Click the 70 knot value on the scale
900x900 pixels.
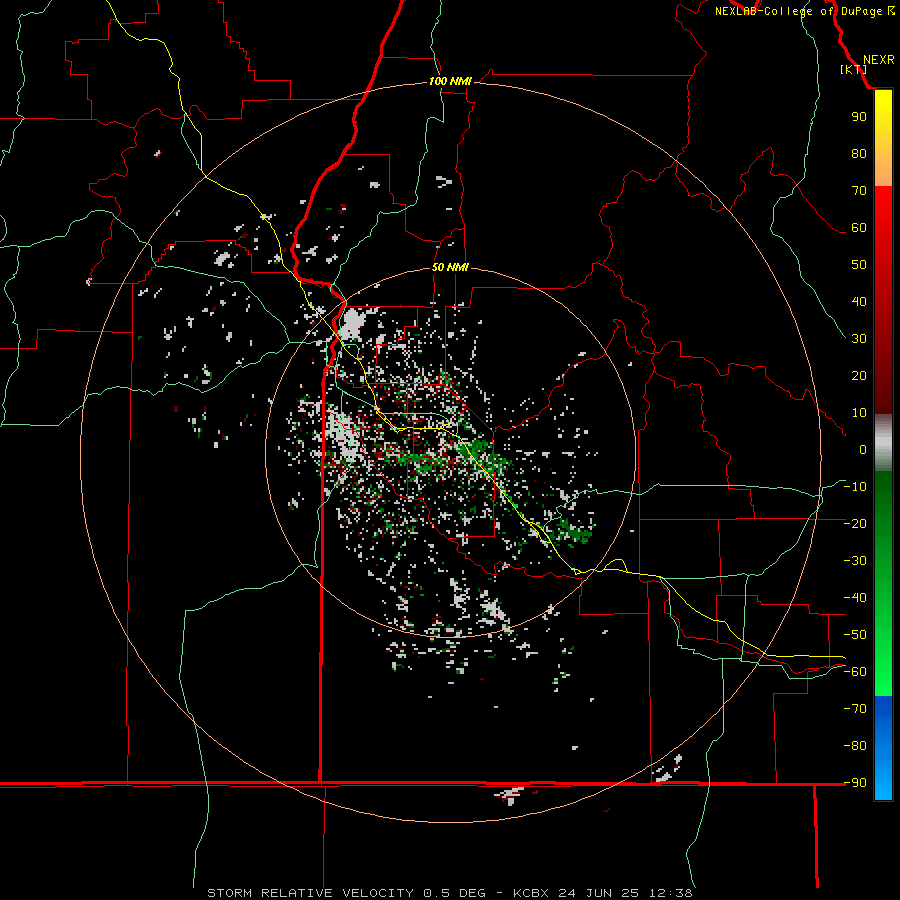click(859, 191)
